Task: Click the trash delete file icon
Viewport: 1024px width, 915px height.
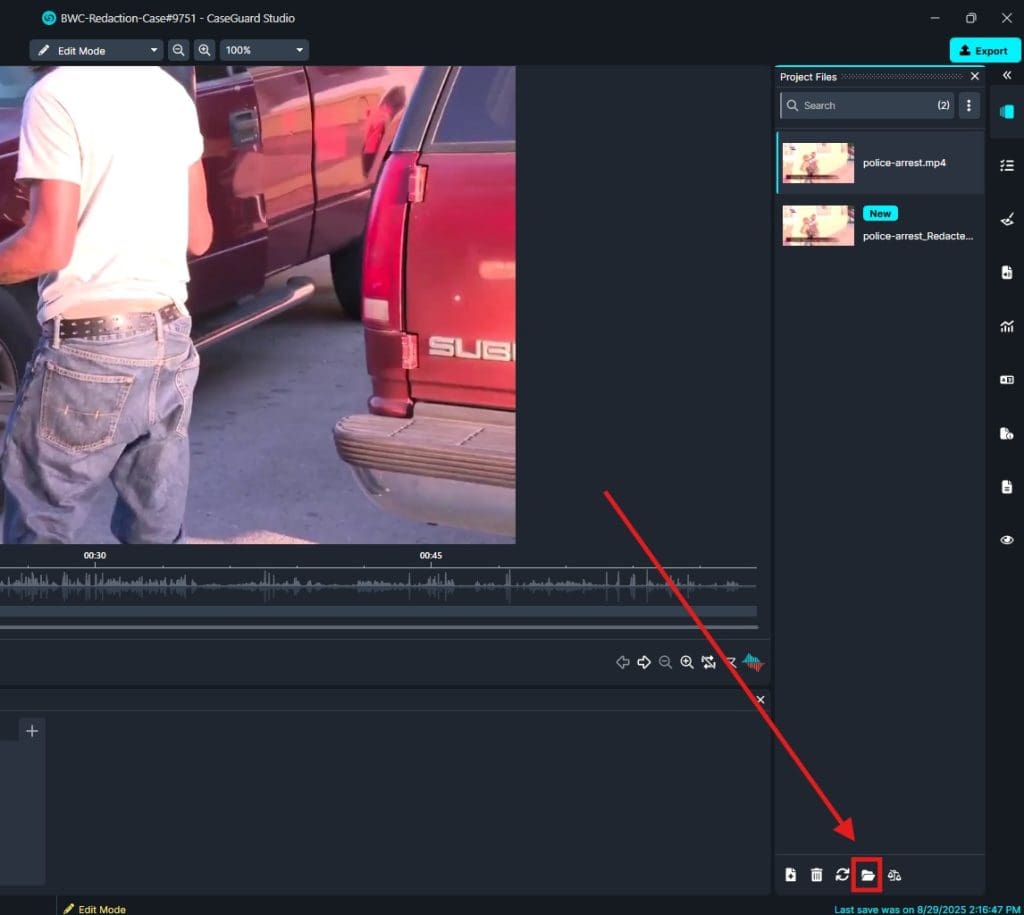Action: (x=816, y=875)
